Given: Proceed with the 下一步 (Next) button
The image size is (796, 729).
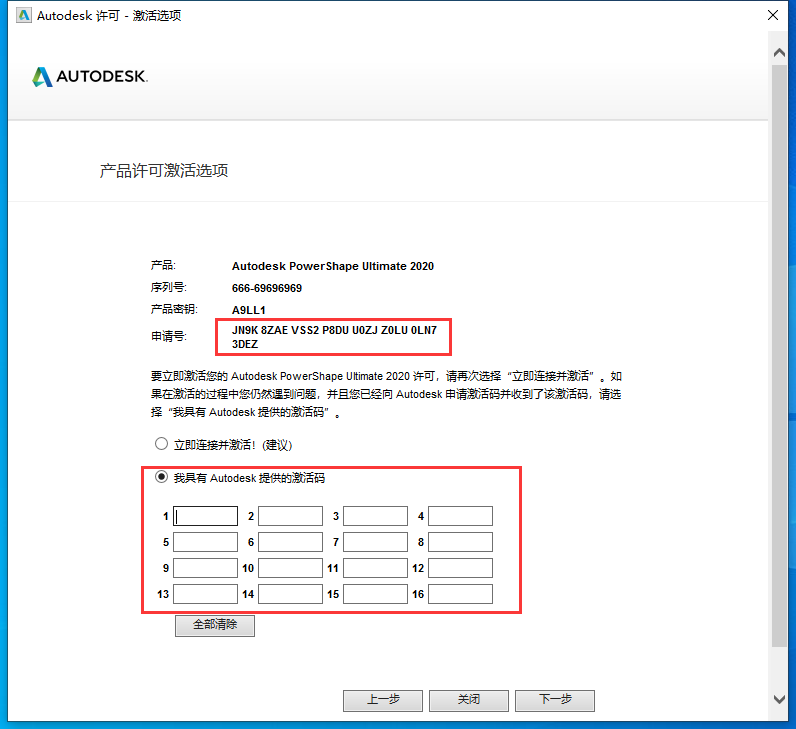Looking at the screenshot, I should click(x=555, y=701).
